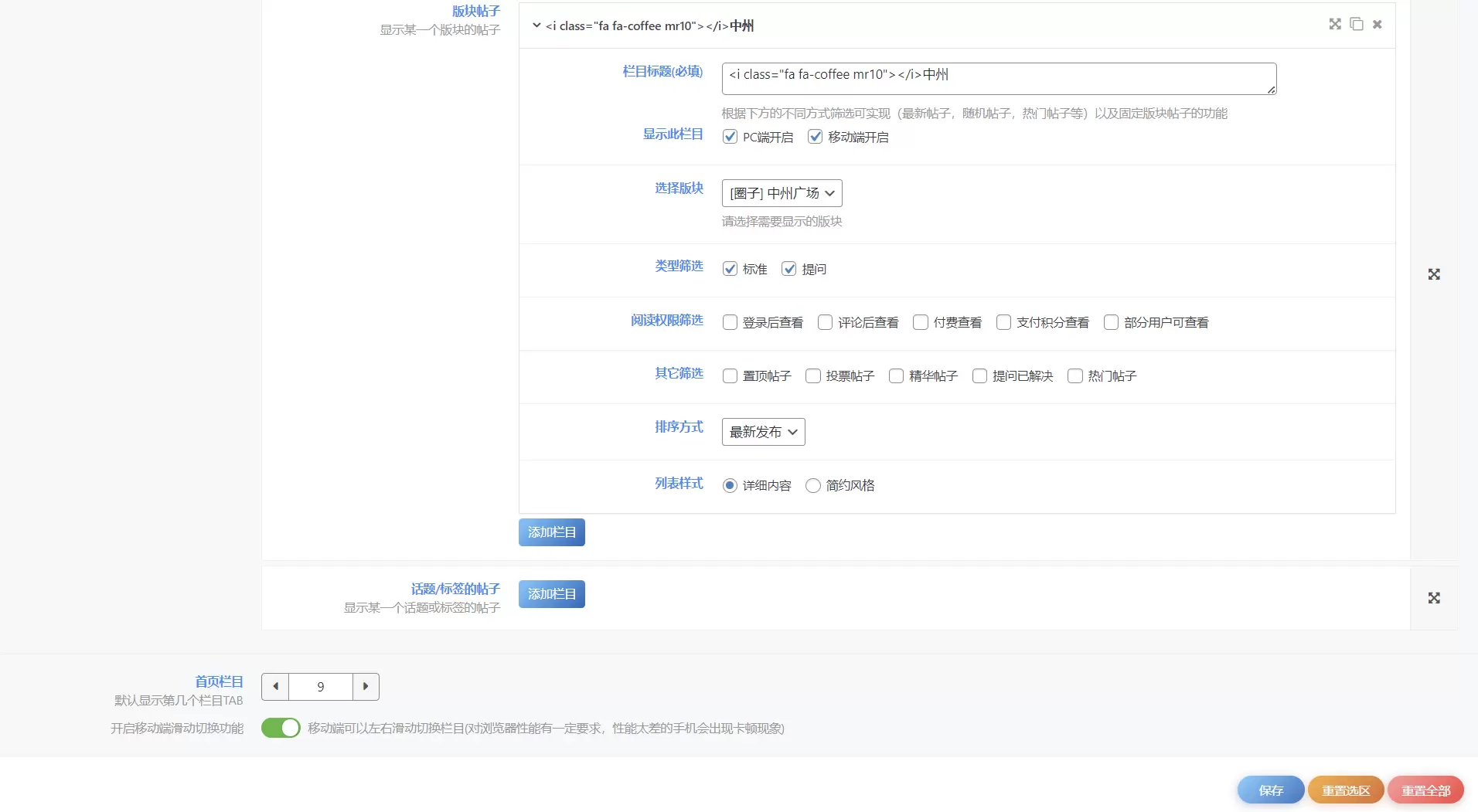
Task: Click 添加栏目 button under 版块帖子
Action: click(551, 532)
